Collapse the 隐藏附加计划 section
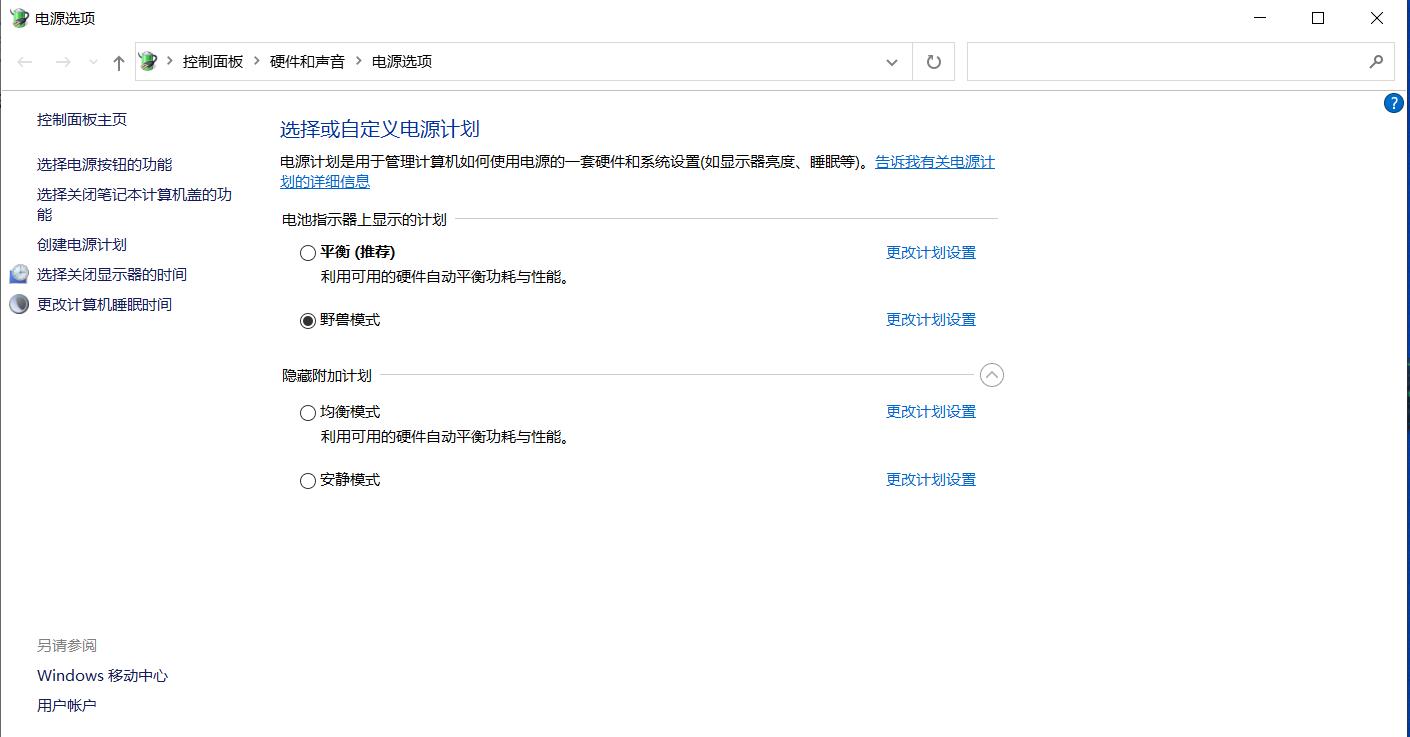This screenshot has width=1410, height=737. click(x=991, y=375)
